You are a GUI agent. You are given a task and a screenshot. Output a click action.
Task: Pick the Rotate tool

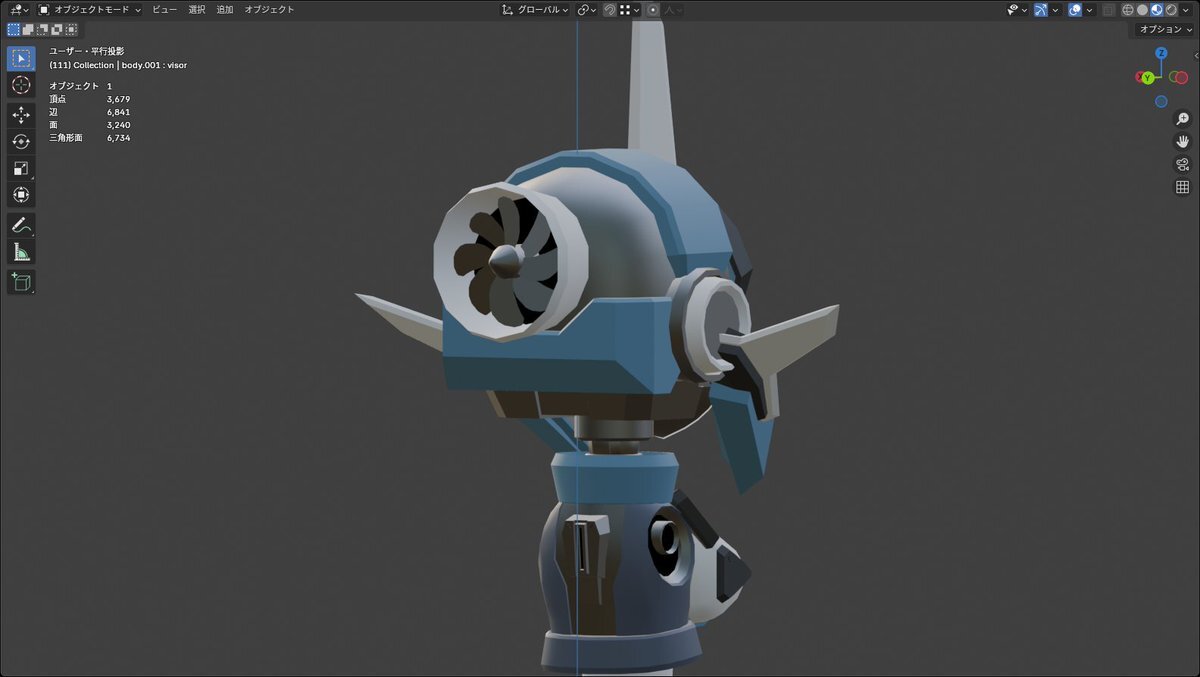pos(21,142)
